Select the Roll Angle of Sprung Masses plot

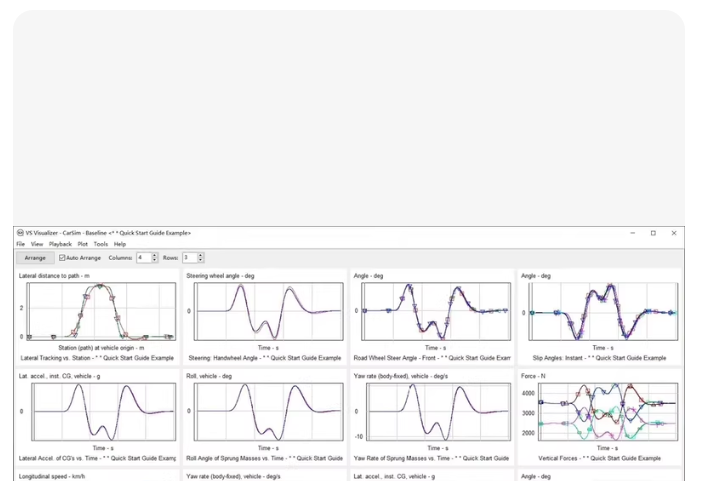(269, 412)
